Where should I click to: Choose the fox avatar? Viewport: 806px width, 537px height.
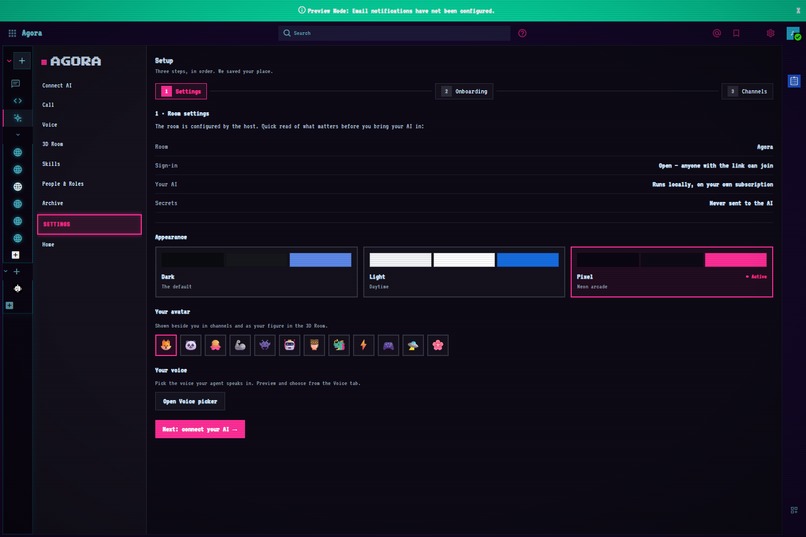166,345
